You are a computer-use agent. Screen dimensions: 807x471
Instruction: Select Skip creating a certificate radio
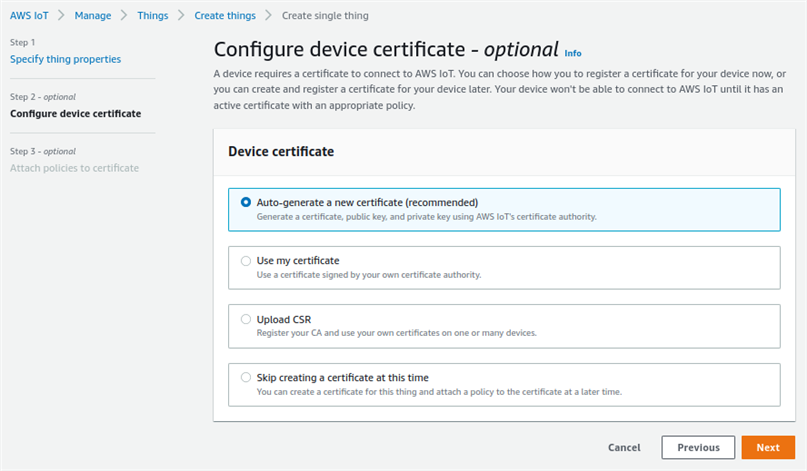246,377
